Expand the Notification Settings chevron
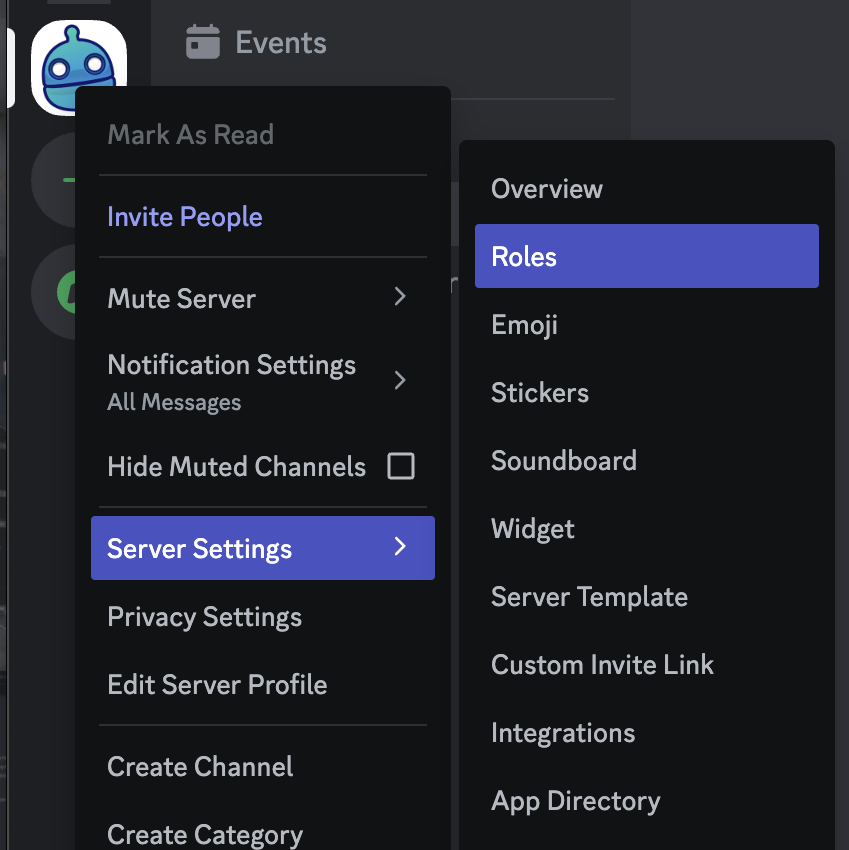This screenshot has width=849, height=850. click(400, 380)
